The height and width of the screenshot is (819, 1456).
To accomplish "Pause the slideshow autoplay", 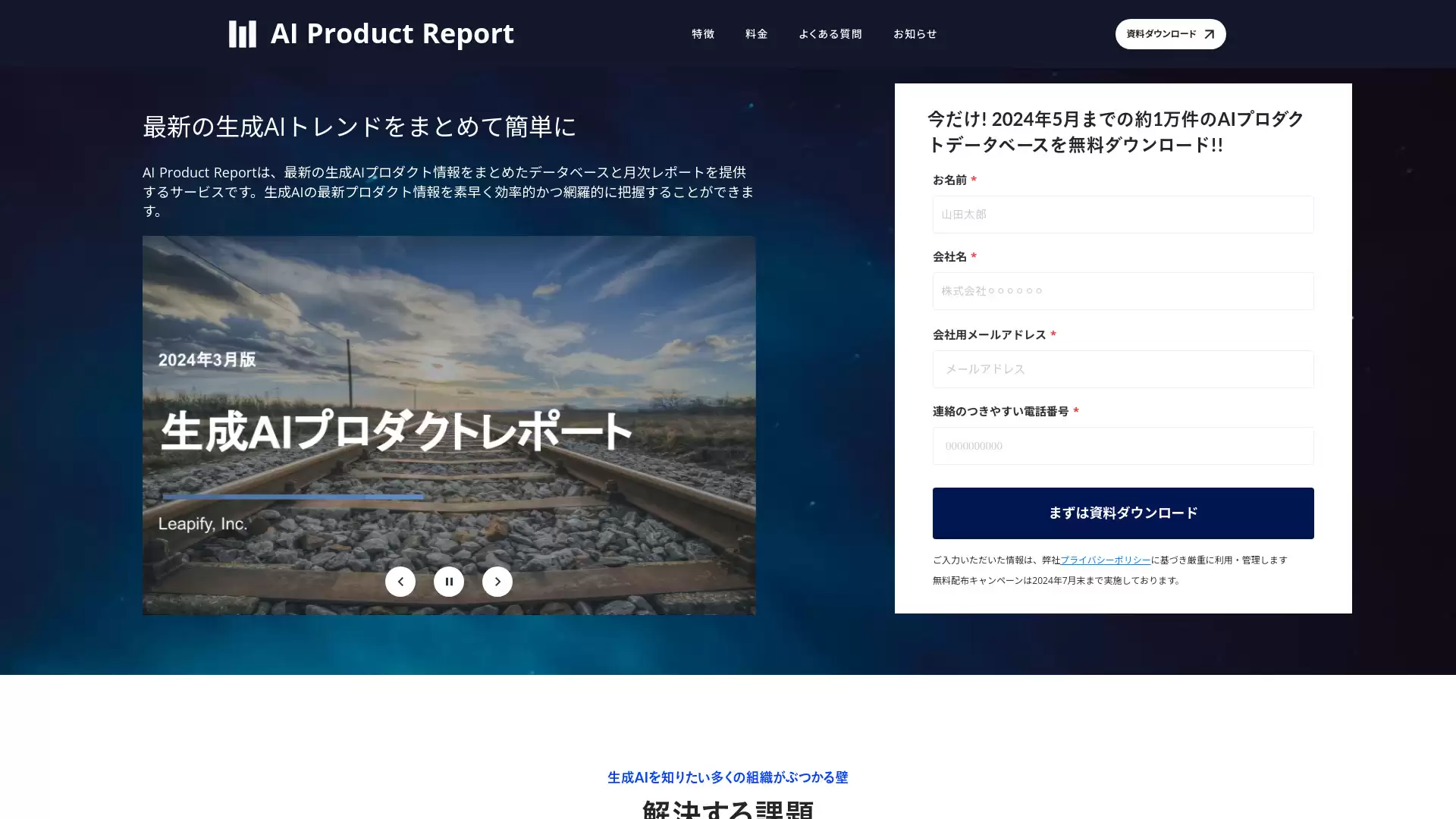I will coord(449,582).
